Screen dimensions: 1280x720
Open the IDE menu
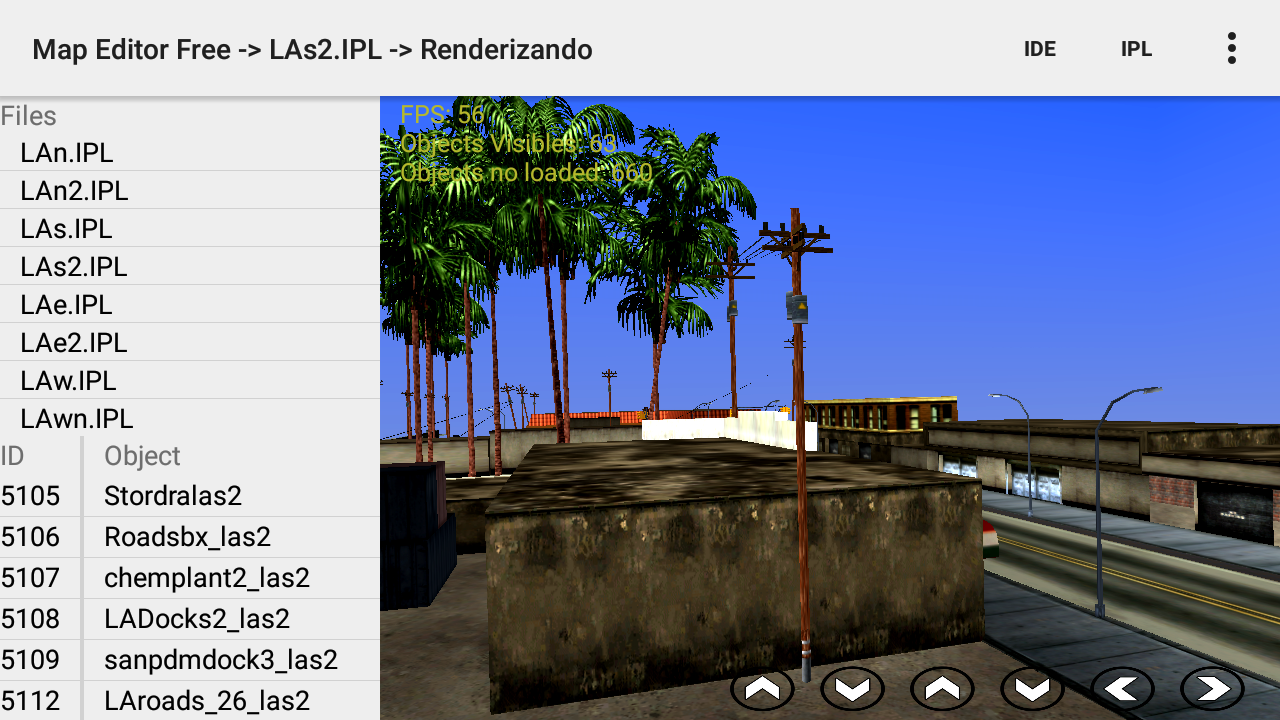pos(1040,49)
